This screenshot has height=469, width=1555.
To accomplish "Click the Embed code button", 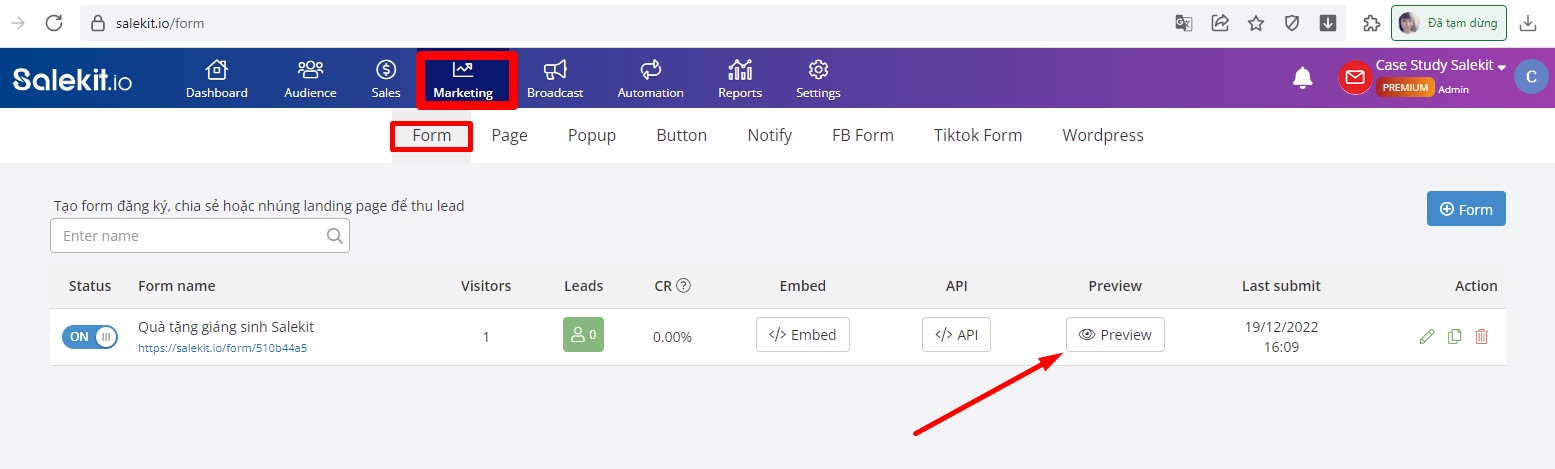I will [803, 335].
